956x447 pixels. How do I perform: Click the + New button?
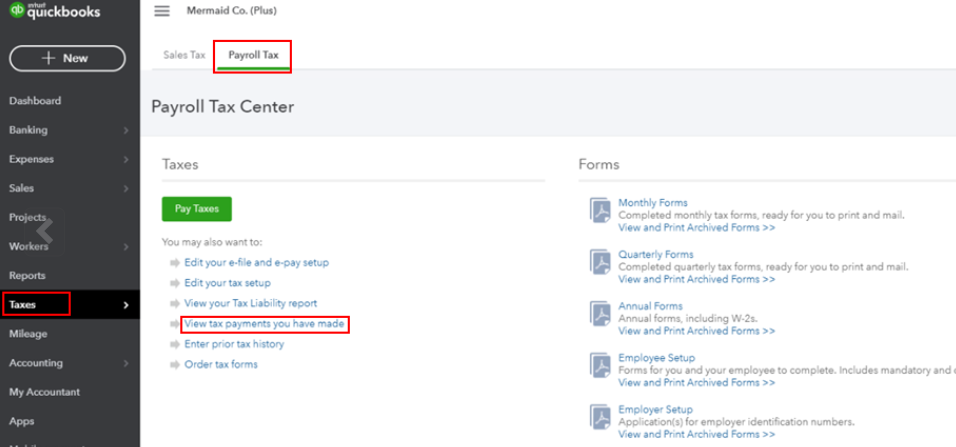coord(67,59)
